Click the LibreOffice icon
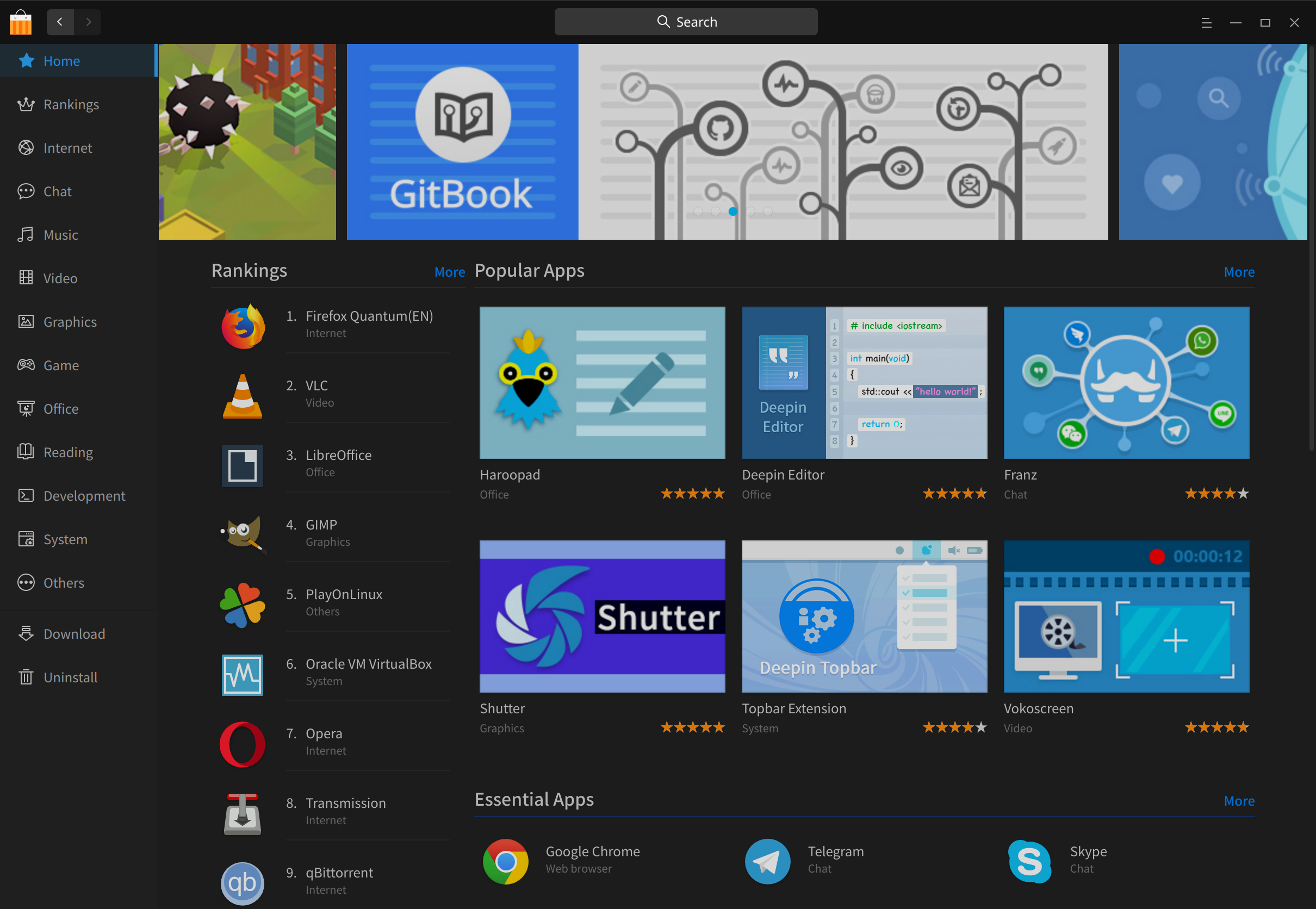 click(243, 466)
